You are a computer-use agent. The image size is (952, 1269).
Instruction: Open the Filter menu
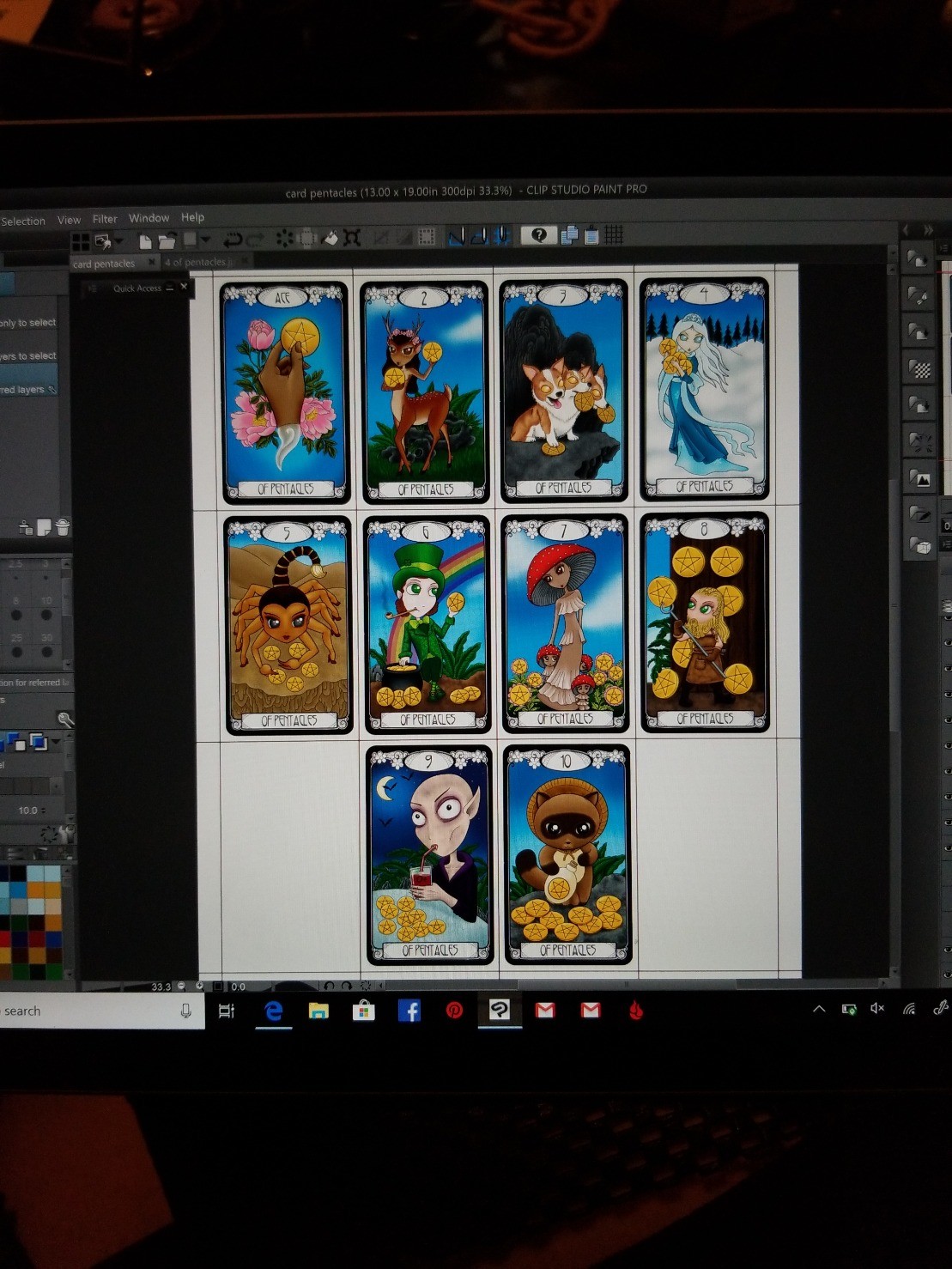[x=105, y=219]
